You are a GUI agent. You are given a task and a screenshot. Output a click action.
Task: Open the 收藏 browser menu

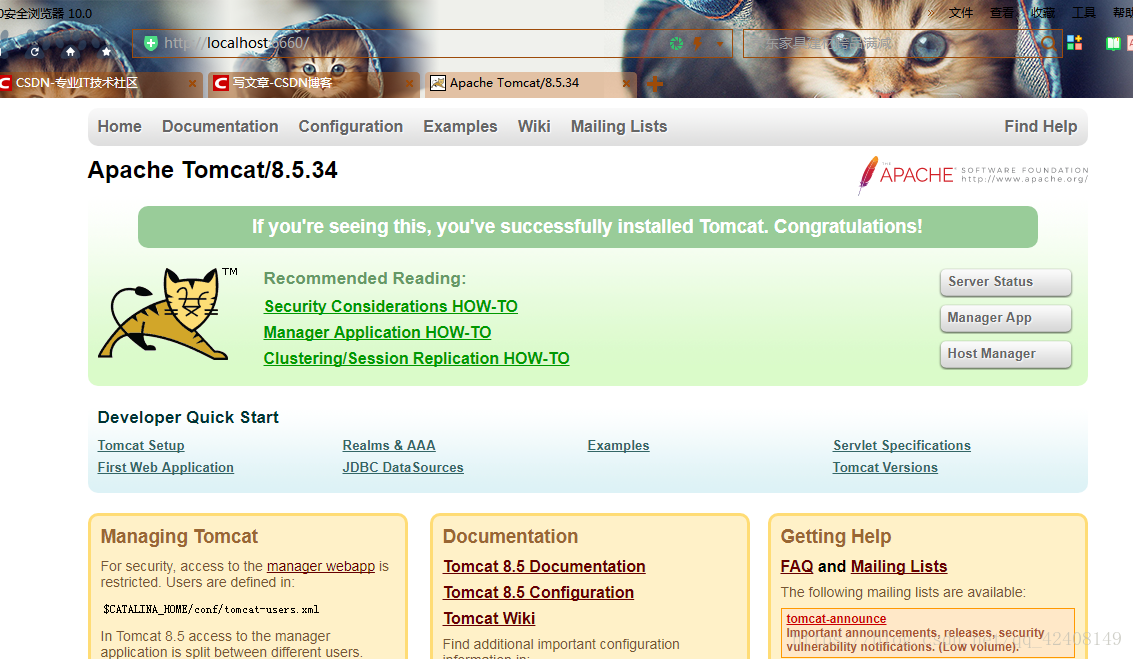pos(1043,13)
